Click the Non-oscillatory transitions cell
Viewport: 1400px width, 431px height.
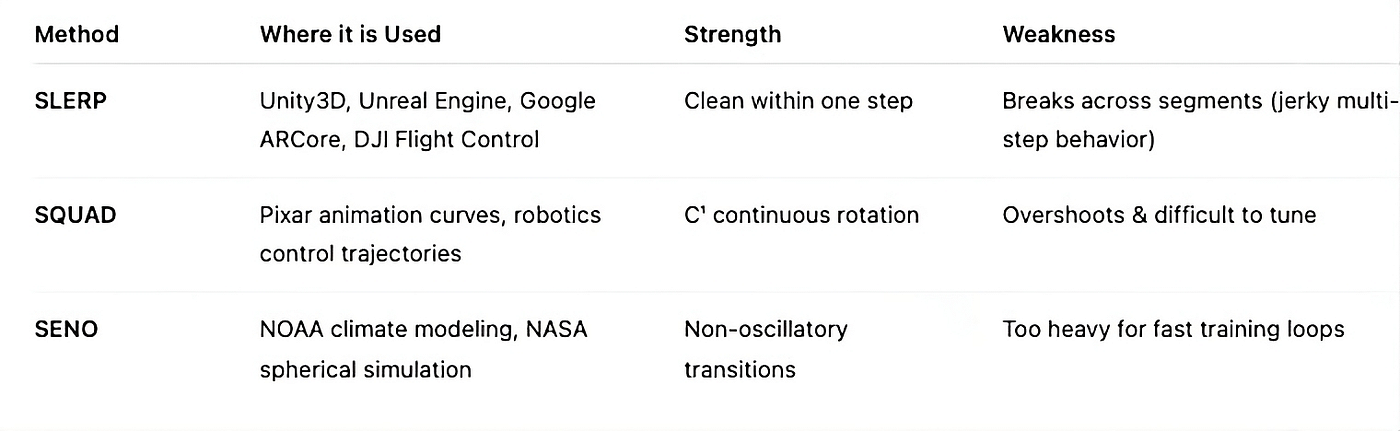766,348
